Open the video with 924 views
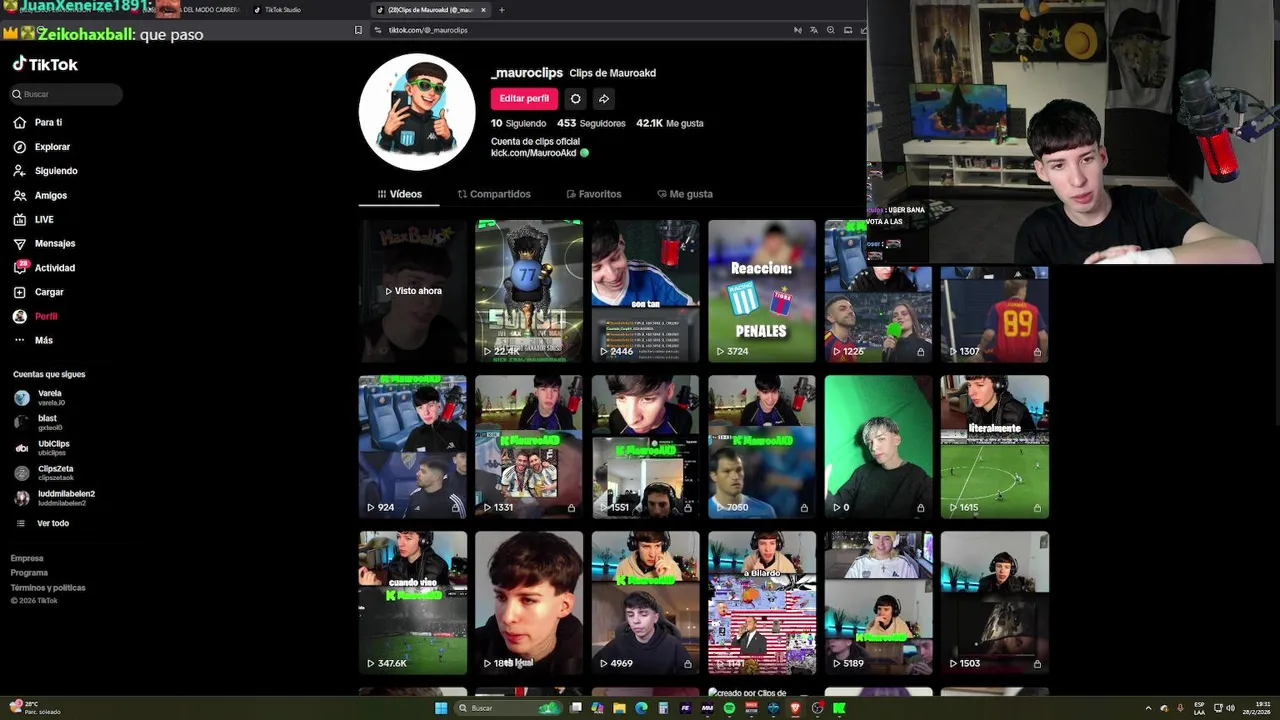The width and height of the screenshot is (1280, 720). click(x=413, y=447)
